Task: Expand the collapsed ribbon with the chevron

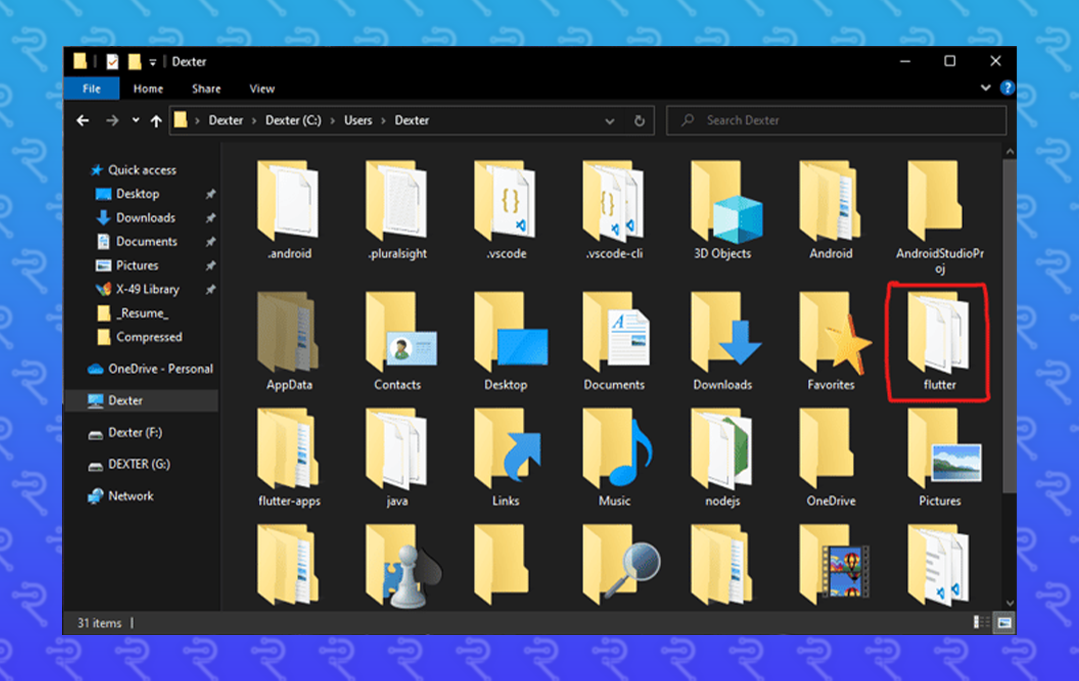Action: [x=986, y=88]
